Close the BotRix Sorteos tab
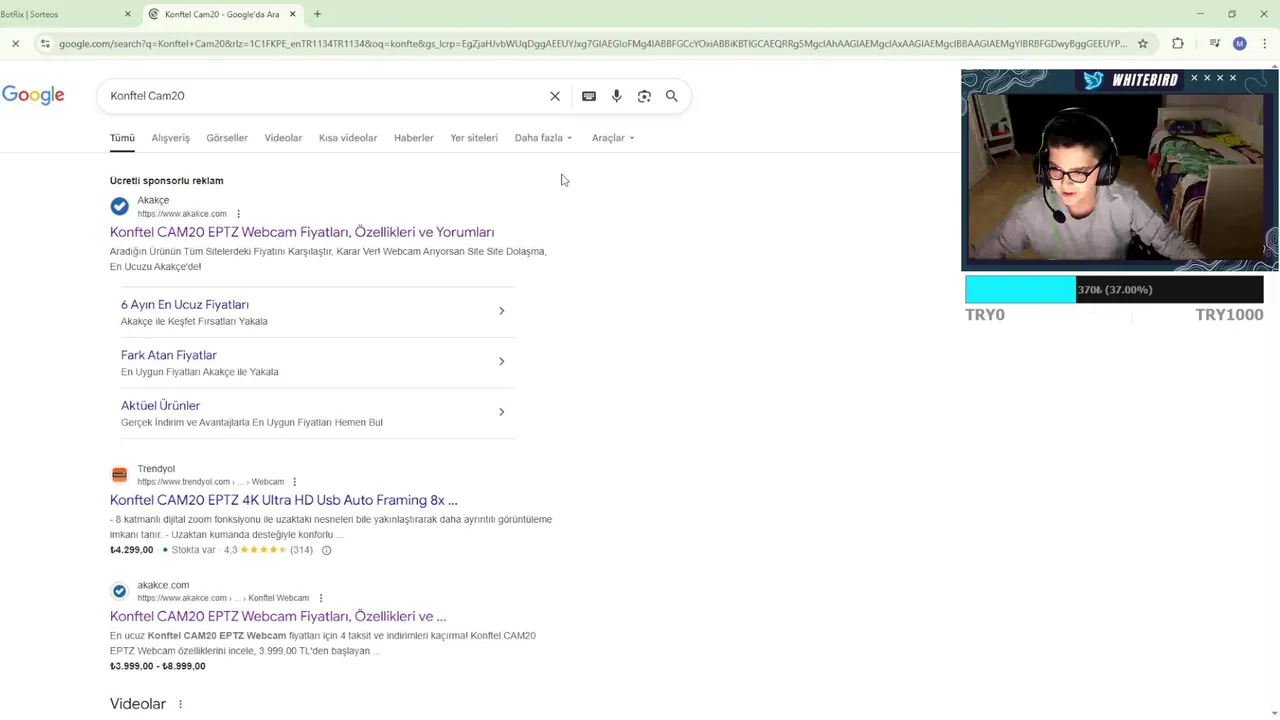The width and height of the screenshot is (1280, 720). (128, 14)
